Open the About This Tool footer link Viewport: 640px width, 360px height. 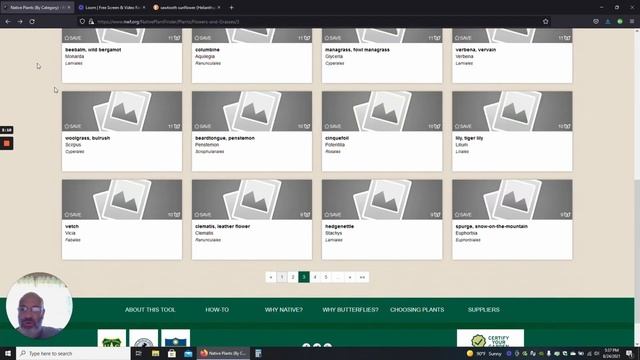click(150, 310)
